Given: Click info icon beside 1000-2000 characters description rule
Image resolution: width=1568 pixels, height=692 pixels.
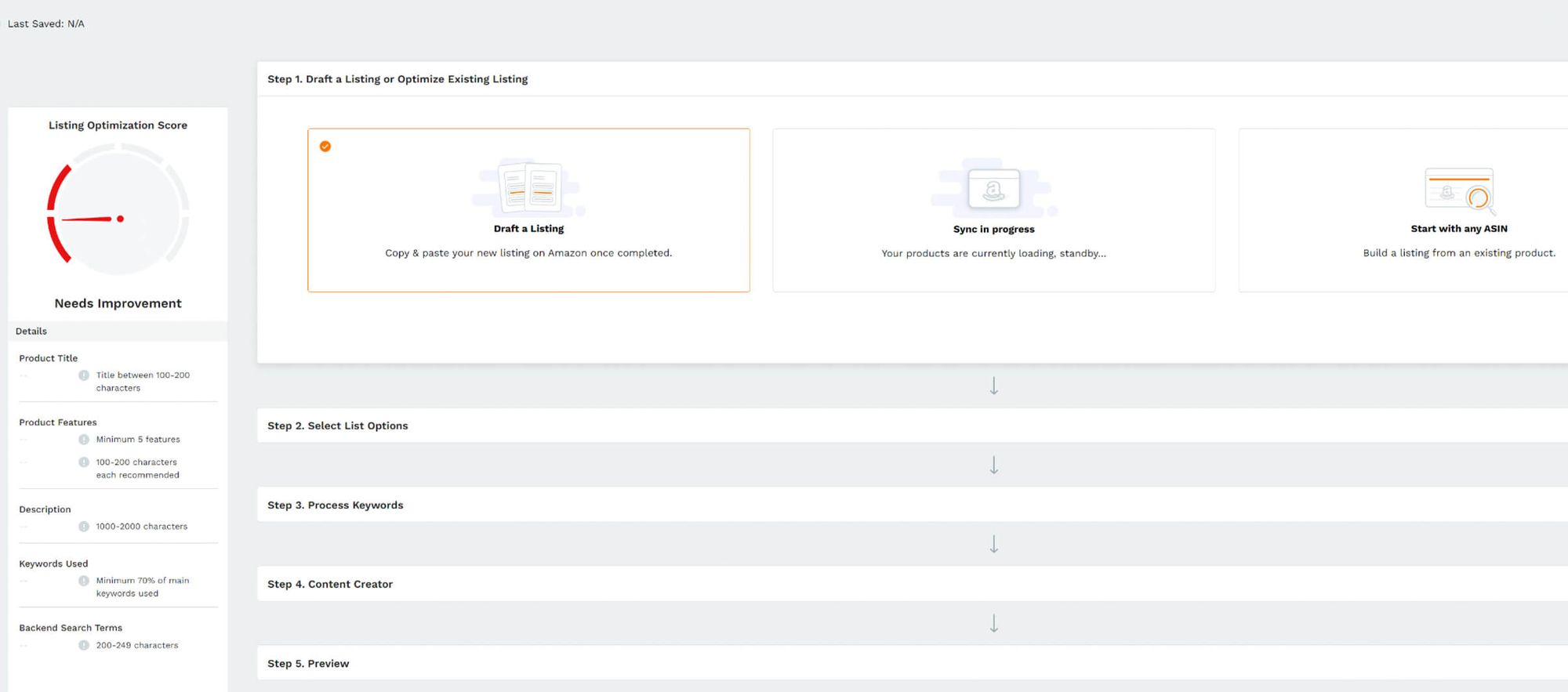Looking at the screenshot, I should 84,527.
